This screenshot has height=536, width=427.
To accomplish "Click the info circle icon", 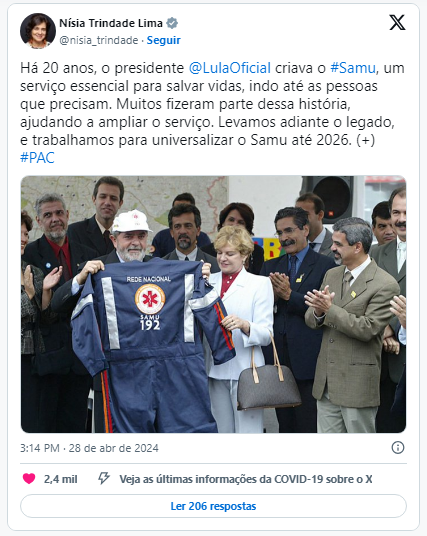I will coord(398,447).
